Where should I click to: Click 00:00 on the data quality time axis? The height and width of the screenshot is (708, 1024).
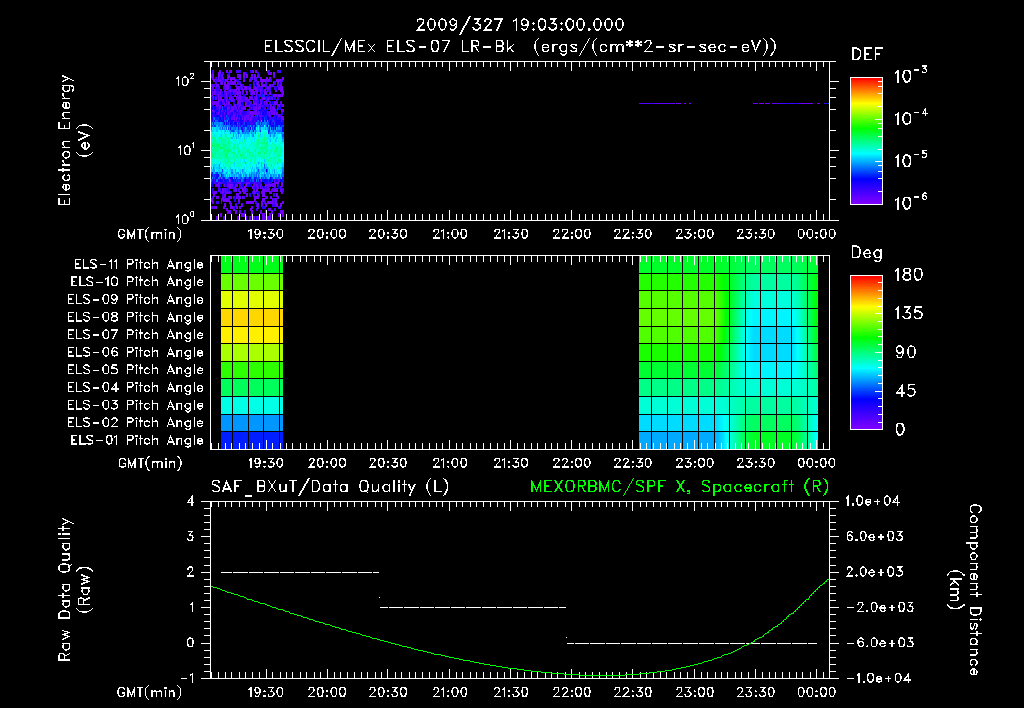[817, 692]
